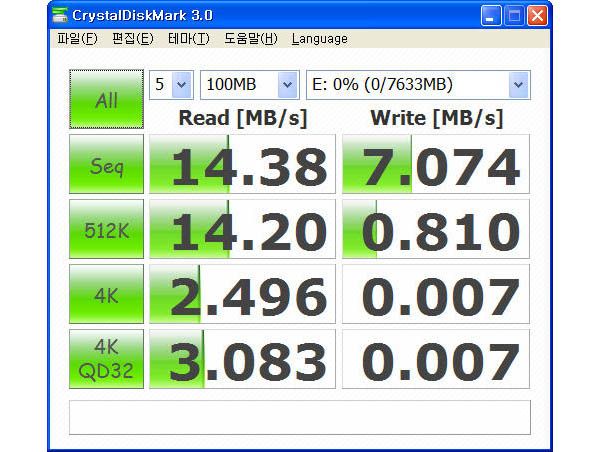
Task: Click the 4K QD32 read value 3.083
Action: click(242, 359)
